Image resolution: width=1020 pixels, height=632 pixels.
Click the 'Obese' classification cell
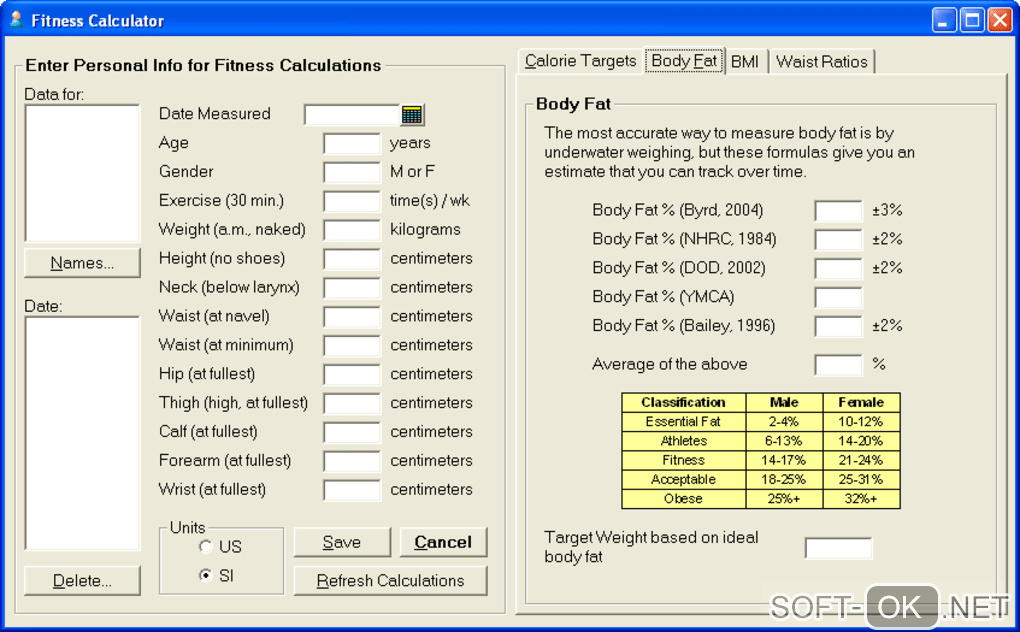683,499
